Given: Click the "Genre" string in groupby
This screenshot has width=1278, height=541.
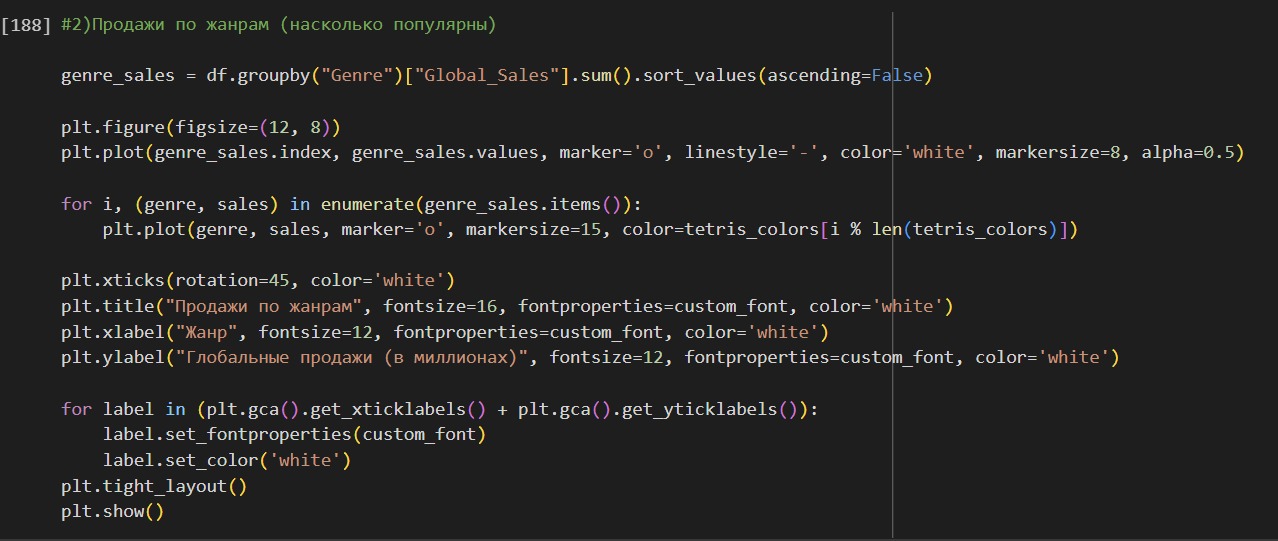Looking at the screenshot, I should (356, 76).
